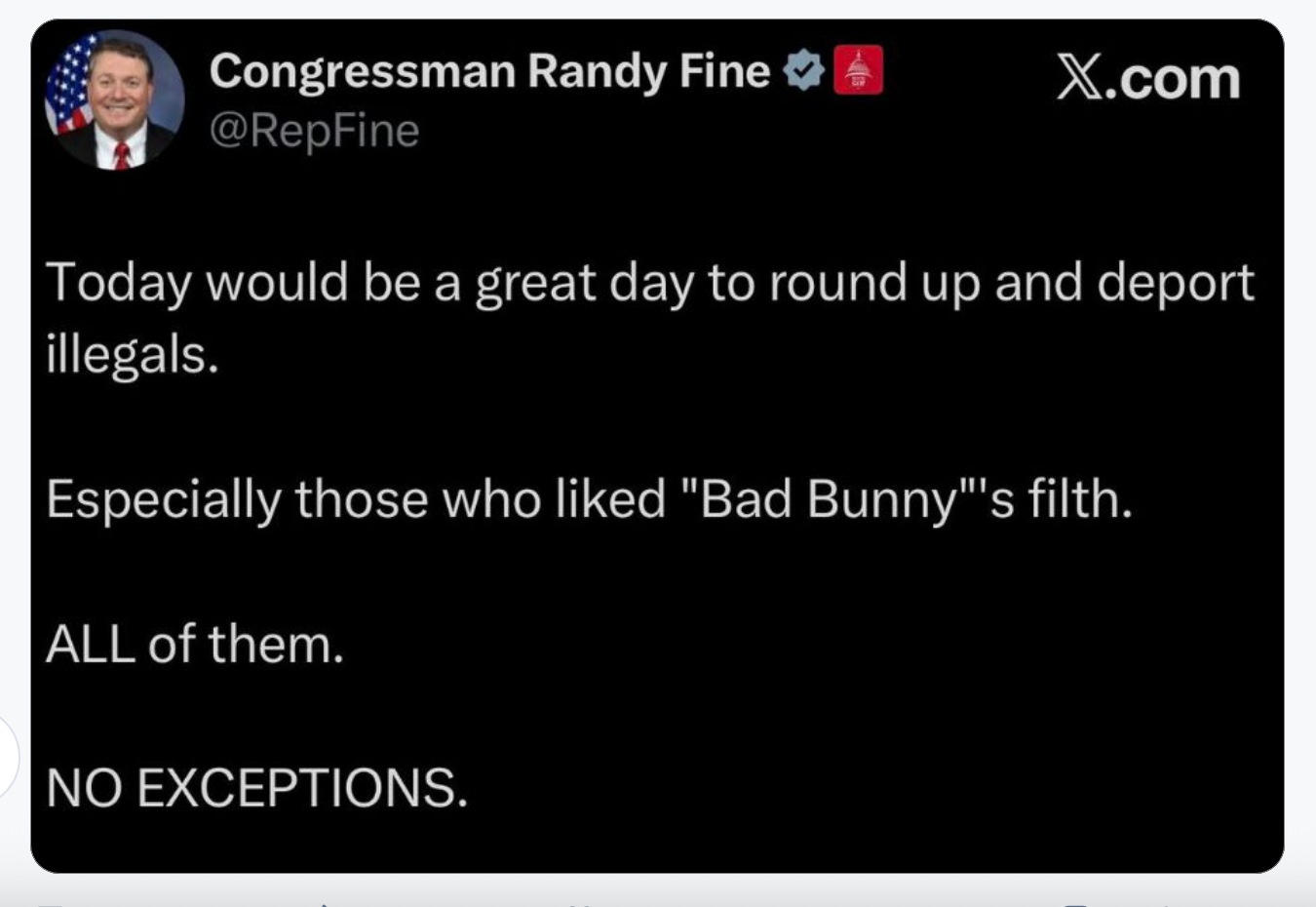Click the partial circular button at left edge
Image resolution: width=1316 pixels, height=907 pixels.
[x=8, y=757]
